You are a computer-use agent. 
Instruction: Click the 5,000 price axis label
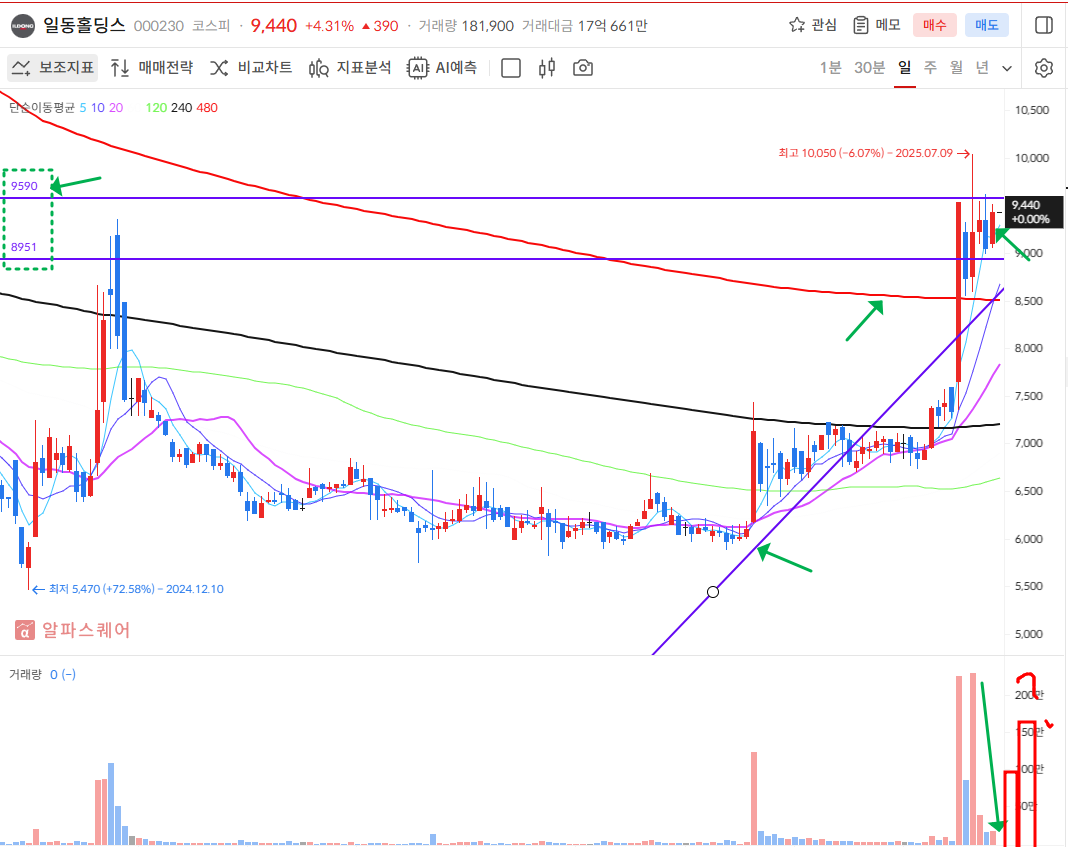[1028, 634]
